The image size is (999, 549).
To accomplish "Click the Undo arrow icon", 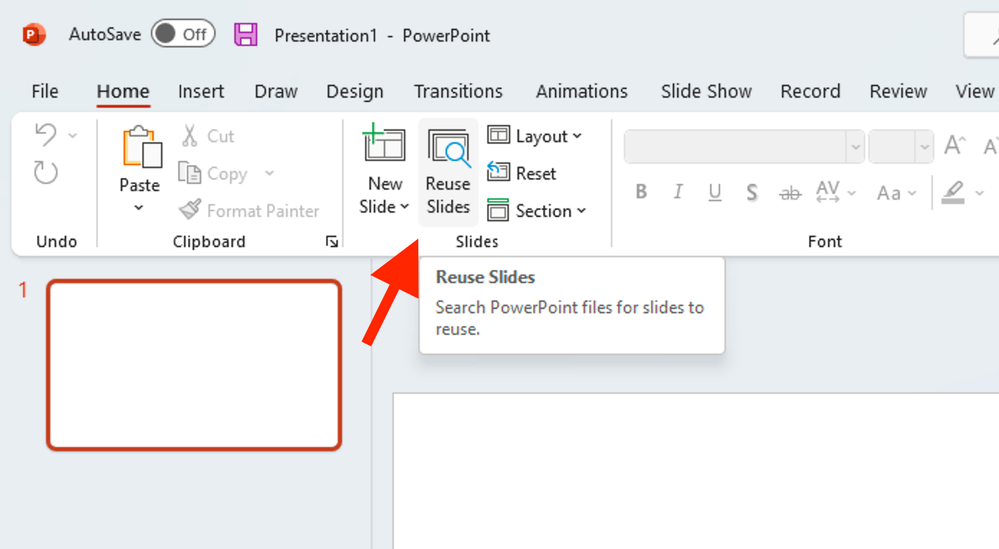I will point(46,135).
